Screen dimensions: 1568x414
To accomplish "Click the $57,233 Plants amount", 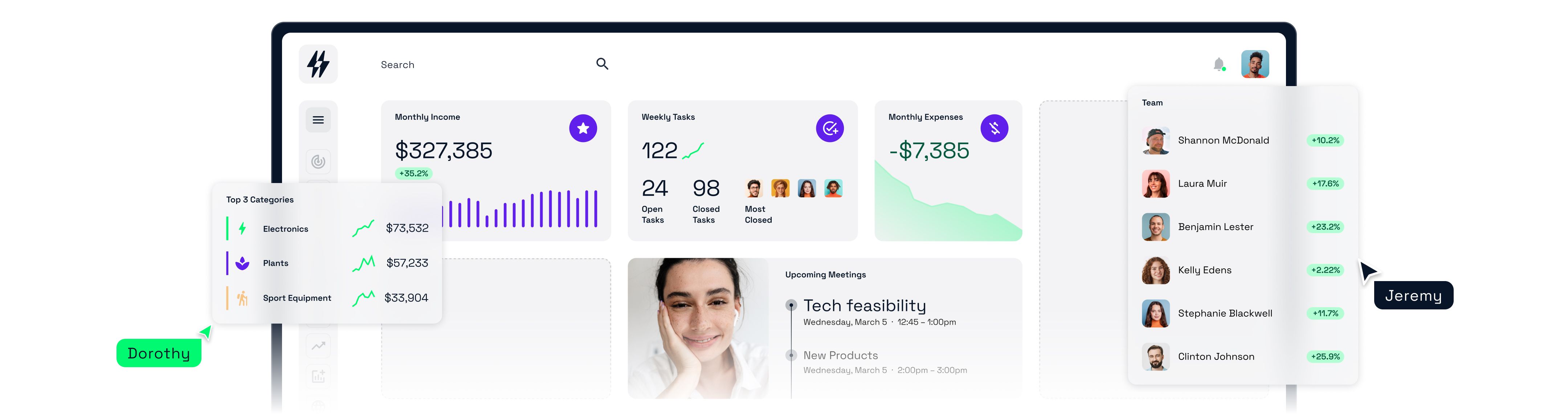I will pos(407,263).
